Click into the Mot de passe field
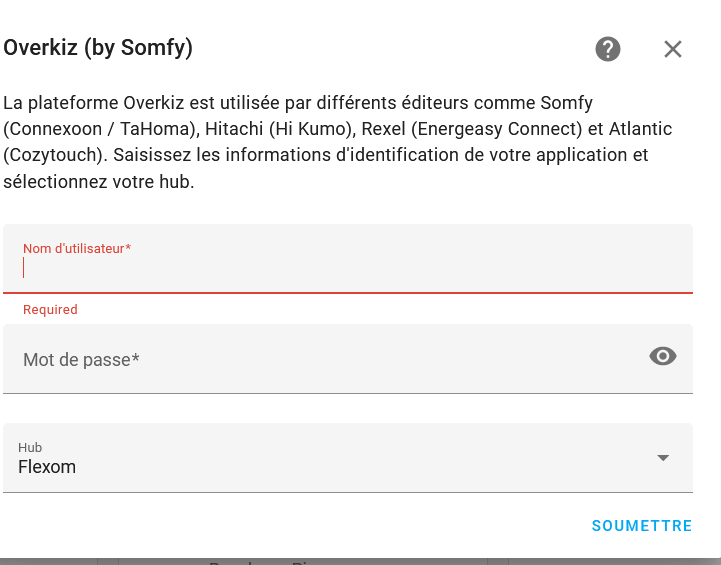 click(x=320, y=359)
